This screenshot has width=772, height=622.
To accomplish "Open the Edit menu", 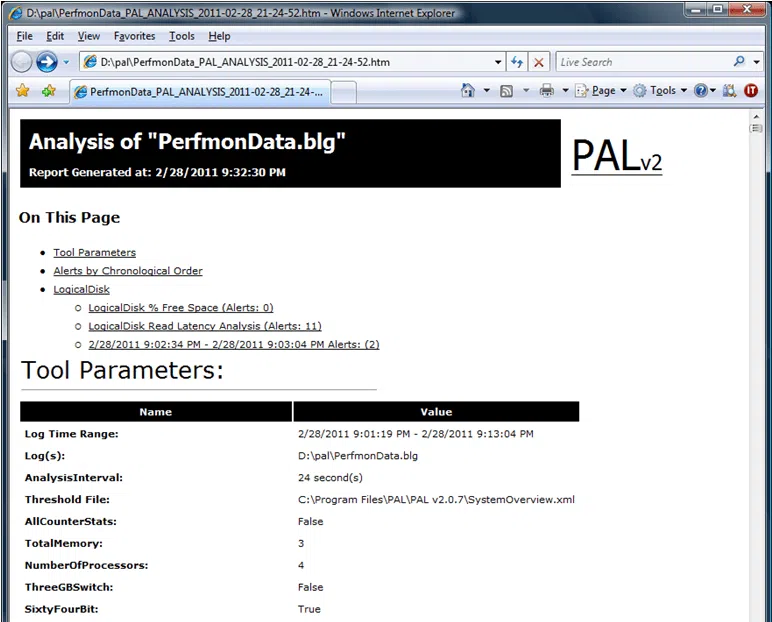I will pyautogui.click(x=55, y=36).
